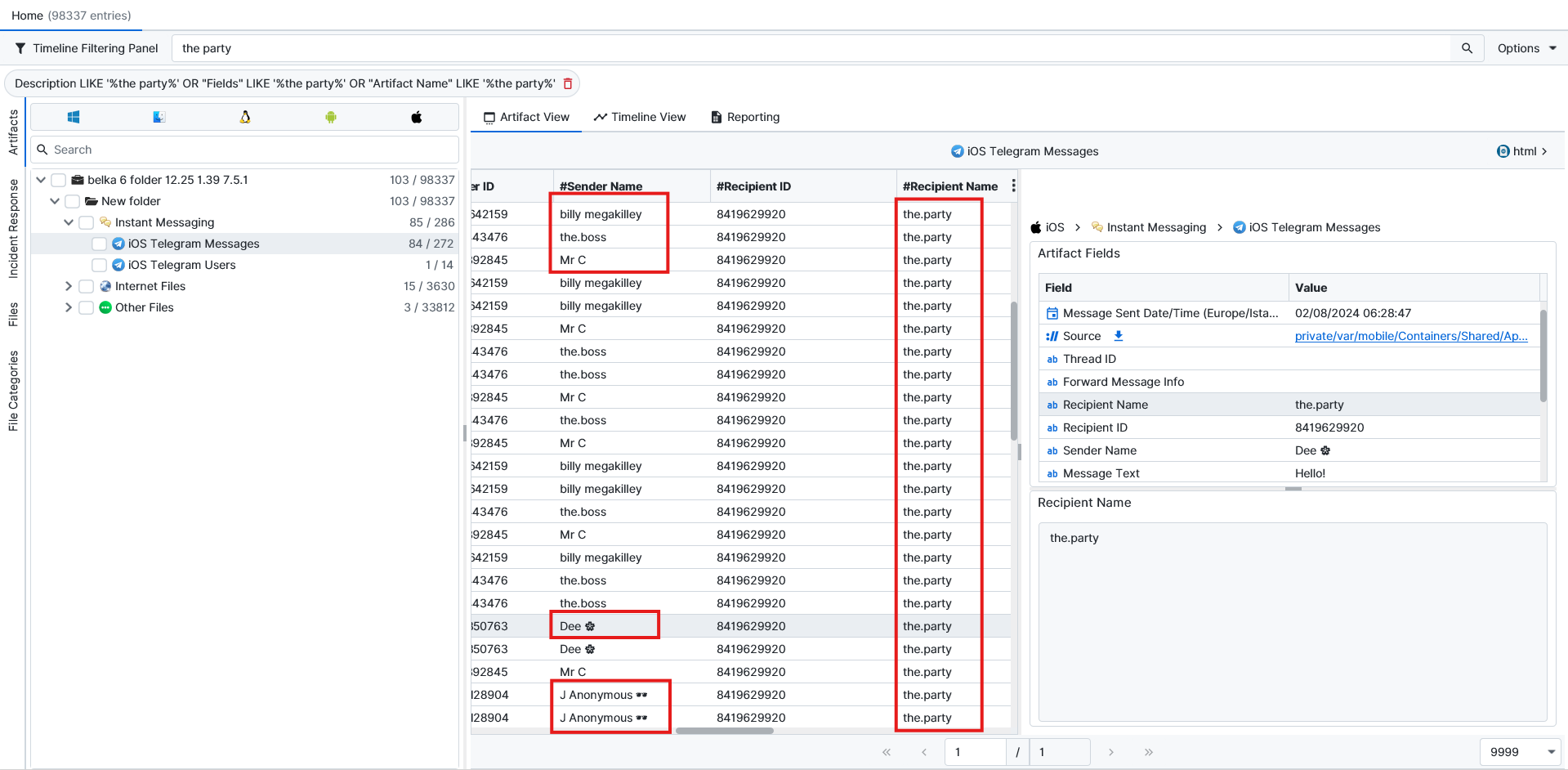
Task: Open the private/var/mobile source path link
Action: pos(1411,336)
